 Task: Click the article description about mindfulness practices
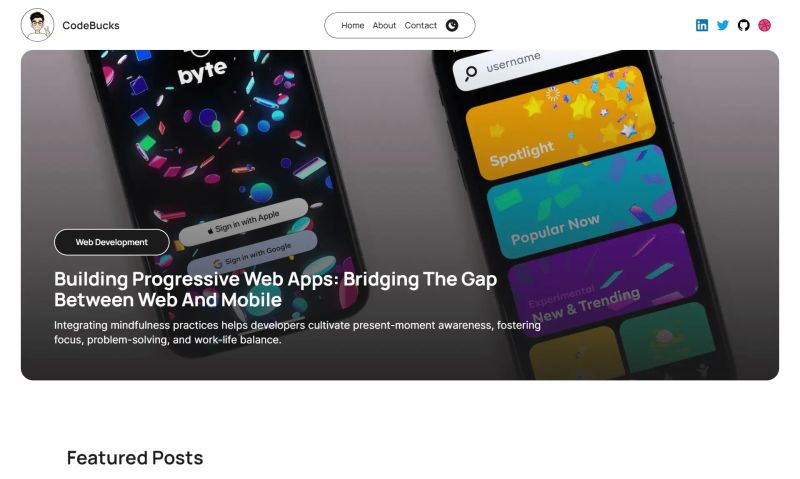297,333
